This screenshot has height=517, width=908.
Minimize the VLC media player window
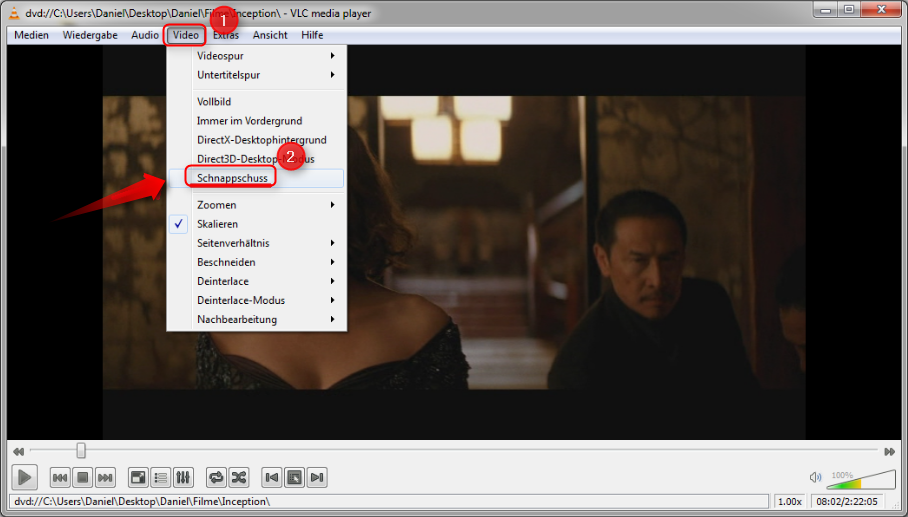[x=825, y=9]
